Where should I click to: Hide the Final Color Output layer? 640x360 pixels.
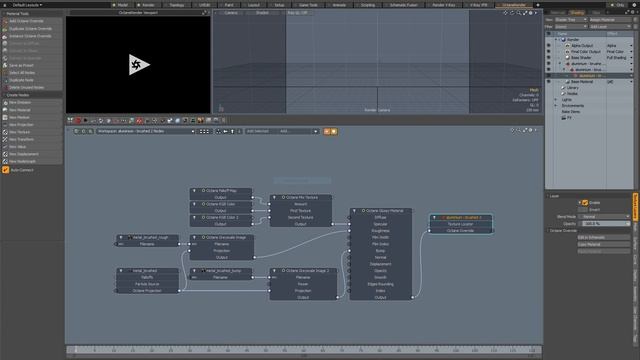point(549,52)
